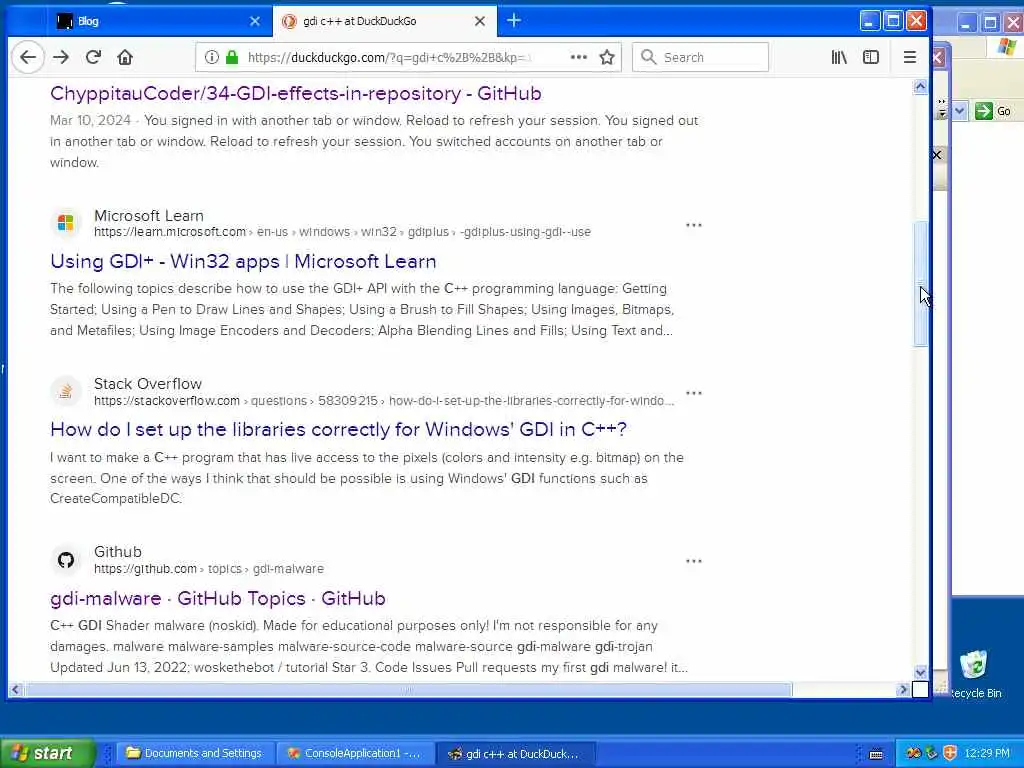Click the browser Search input field
The image size is (1024, 768).
700,57
